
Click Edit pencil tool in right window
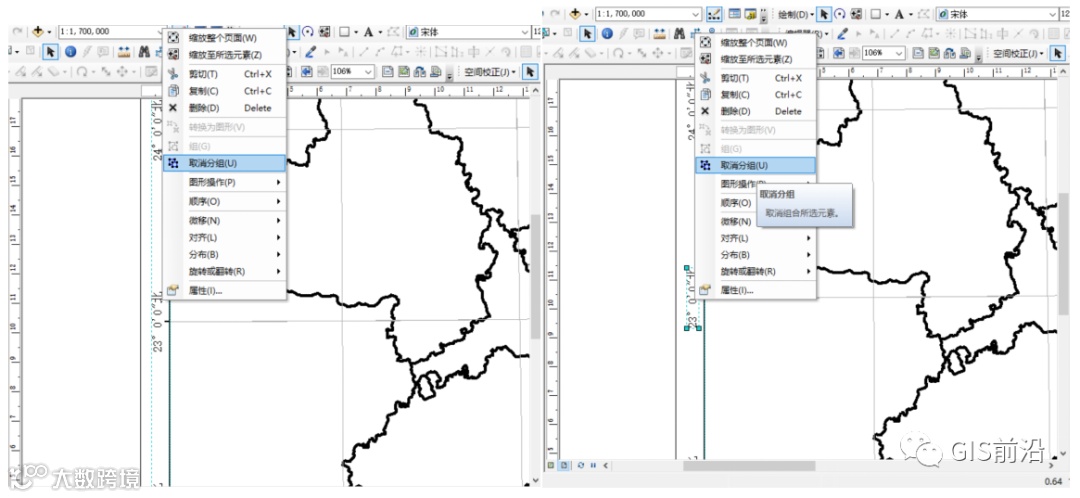point(842,34)
